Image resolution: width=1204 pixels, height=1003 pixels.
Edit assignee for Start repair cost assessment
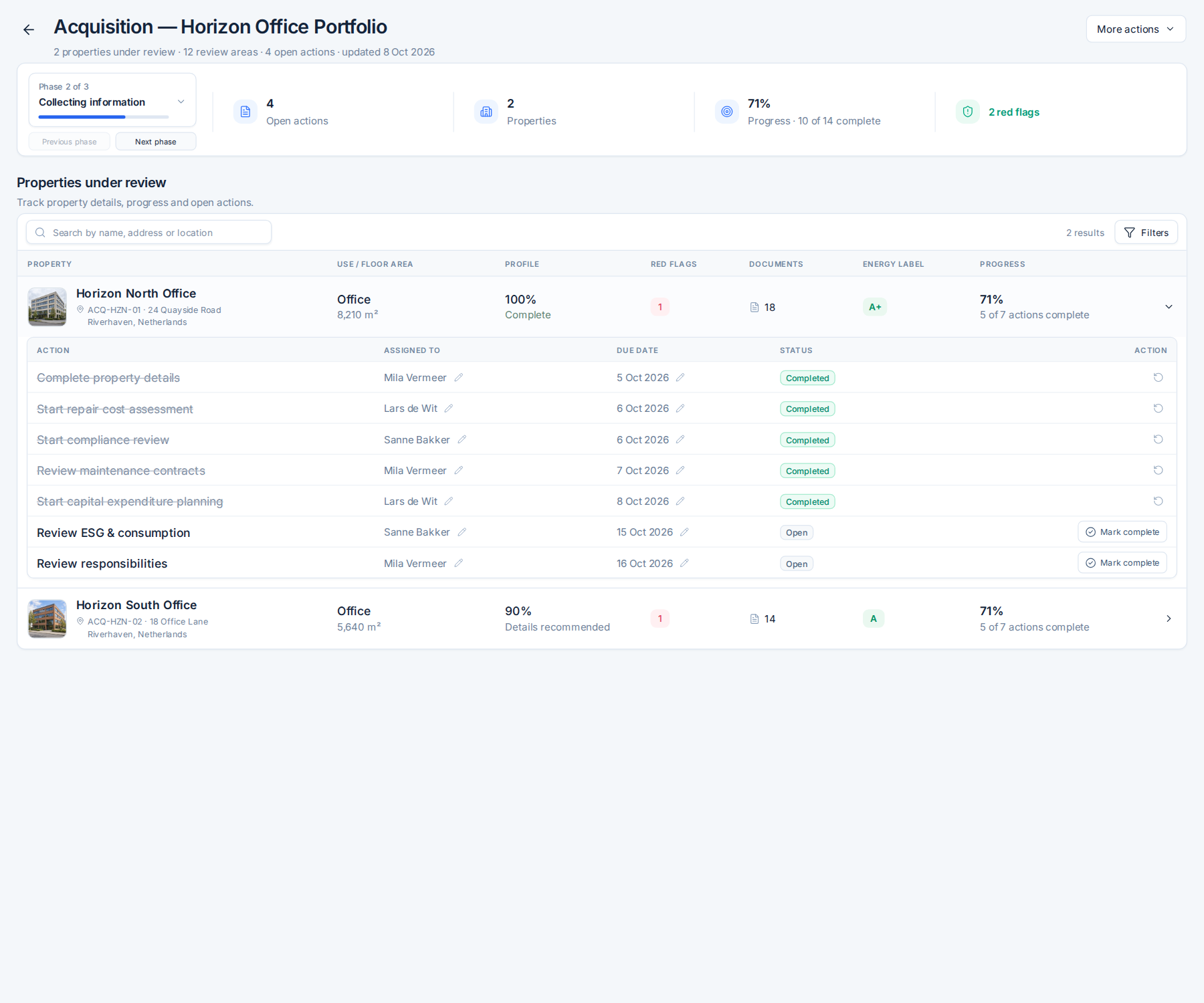point(449,409)
